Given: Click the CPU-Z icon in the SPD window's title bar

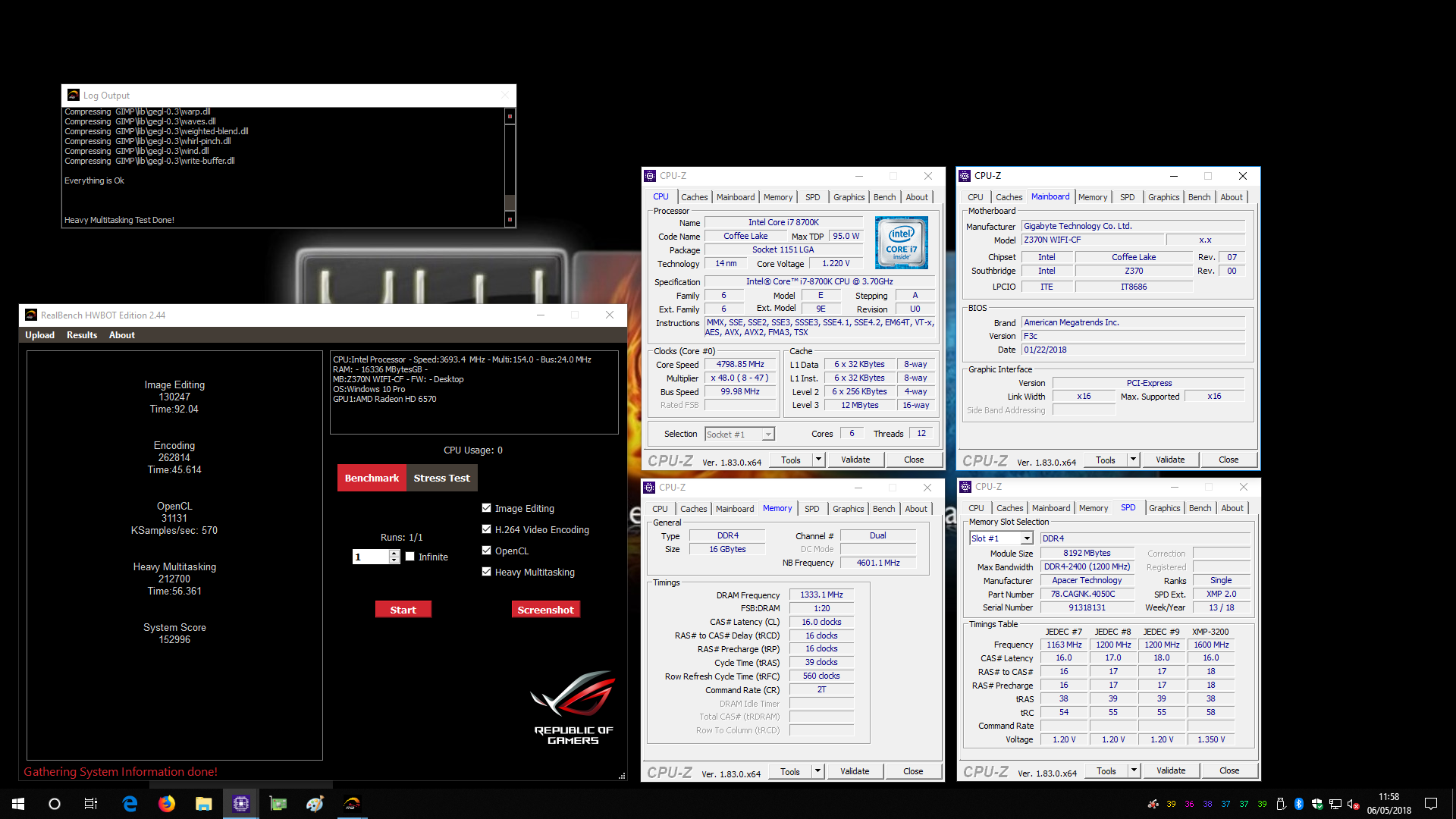Looking at the screenshot, I should point(965,487).
